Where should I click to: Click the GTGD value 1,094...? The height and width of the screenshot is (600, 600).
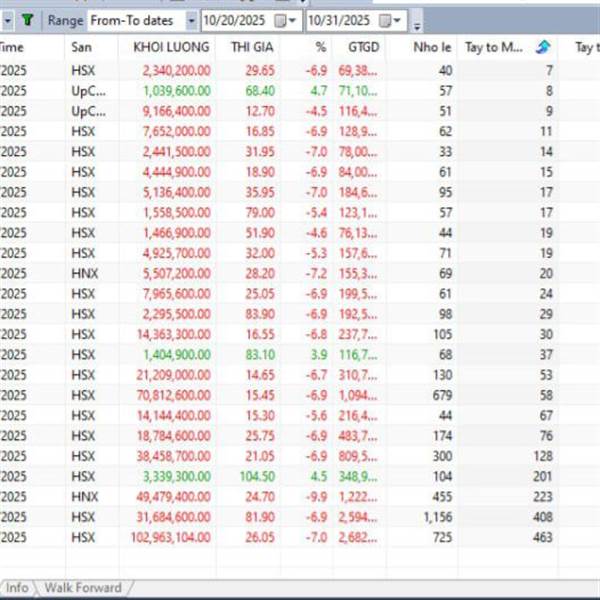[x=358, y=395]
